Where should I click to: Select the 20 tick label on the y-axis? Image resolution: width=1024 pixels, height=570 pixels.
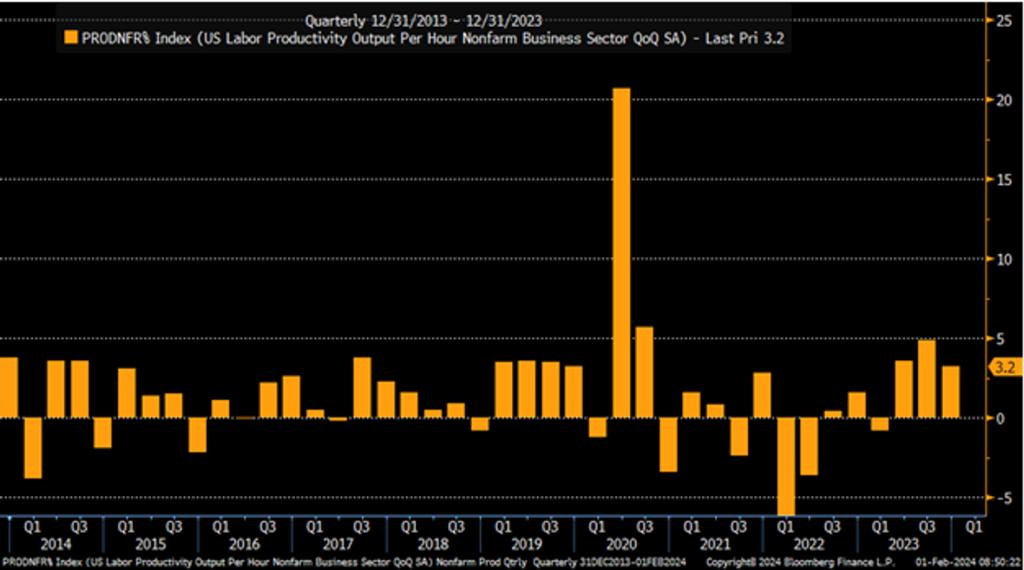pyautogui.click(x=1003, y=100)
